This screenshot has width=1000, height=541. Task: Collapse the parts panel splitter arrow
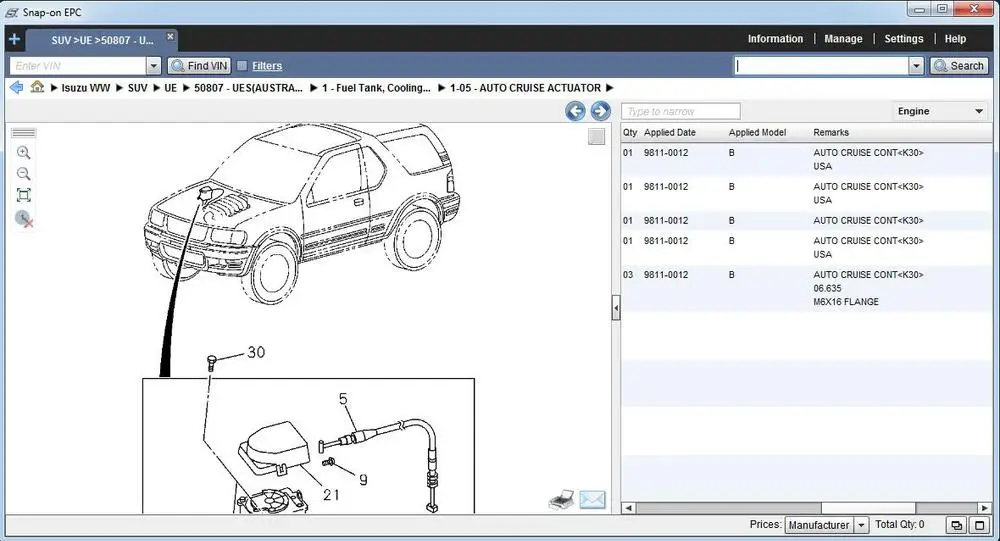pyautogui.click(x=616, y=308)
